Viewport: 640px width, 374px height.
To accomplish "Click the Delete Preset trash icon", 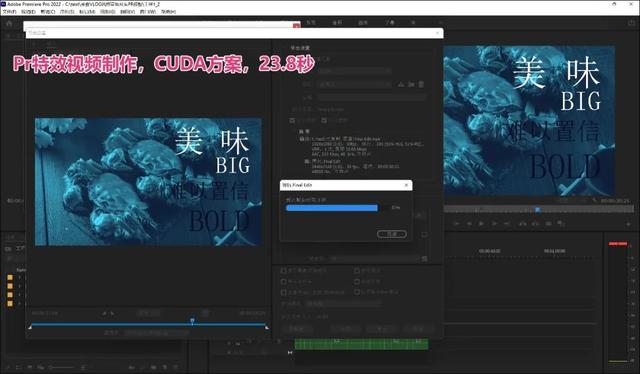I will click(421, 84).
